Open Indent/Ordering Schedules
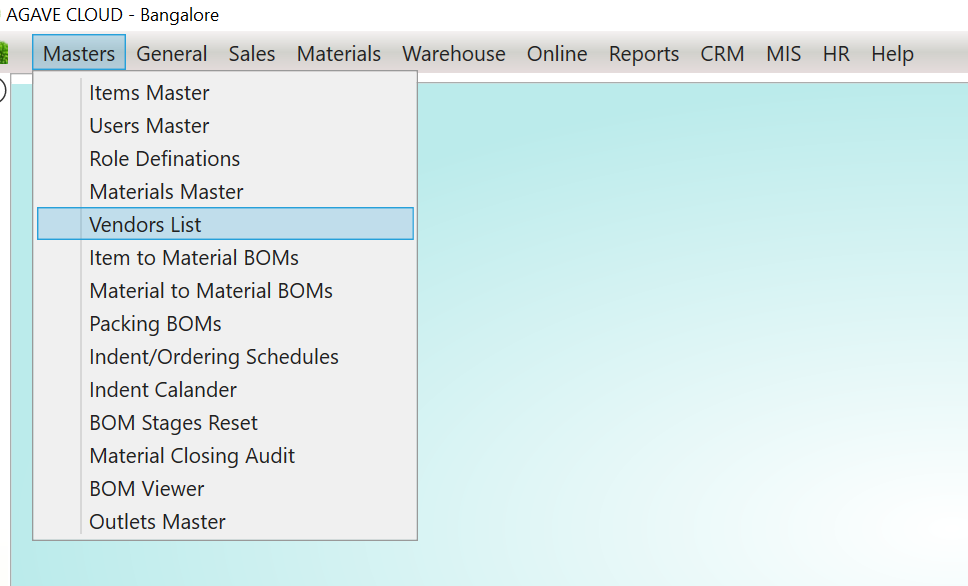The height and width of the screenshot is (586, 968). [214, 357]
